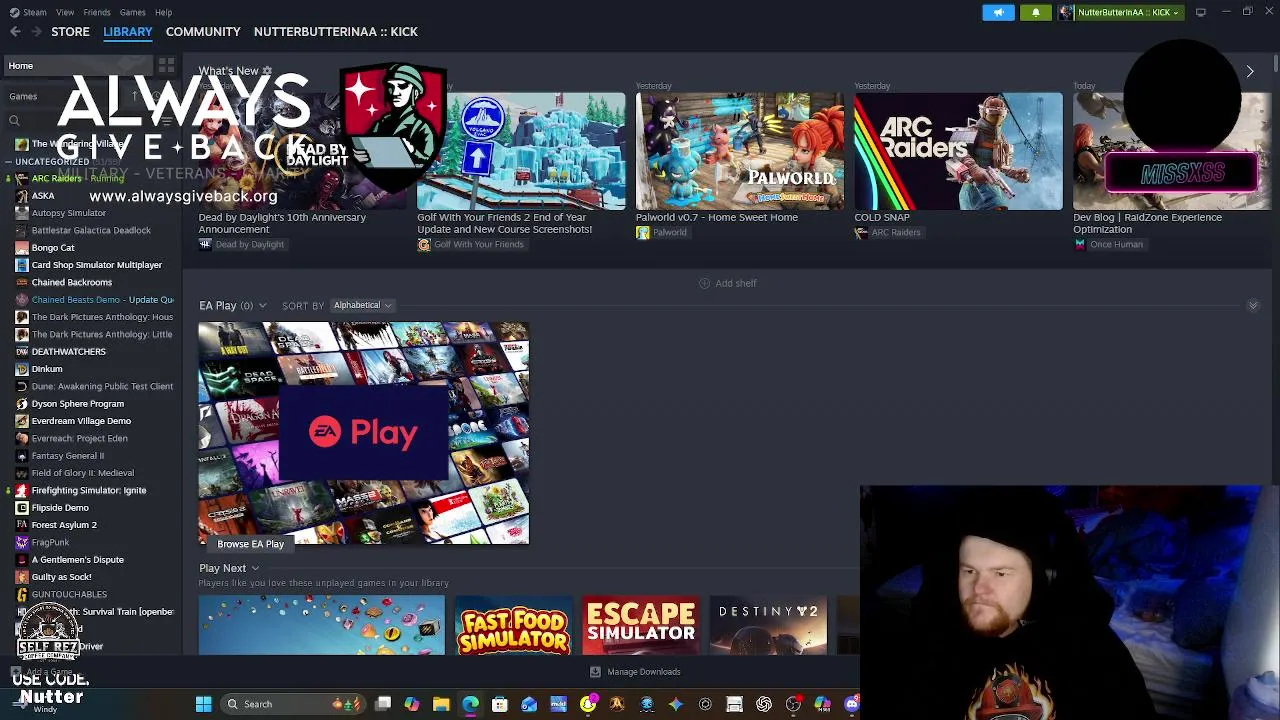This screenshot has height=720, width=1280.
Task: Open Microsoft Edge from the taskbar
Action: pos(470,704)
